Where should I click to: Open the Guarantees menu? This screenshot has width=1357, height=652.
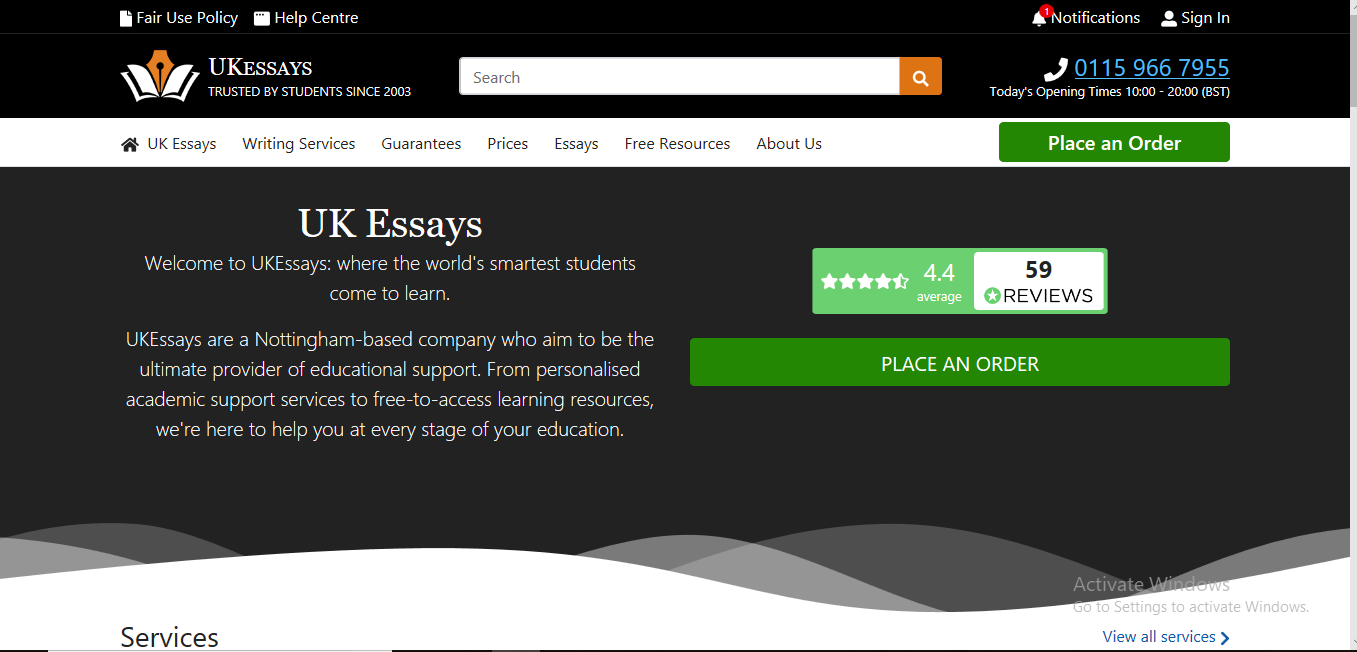click(x=421, y=144)
